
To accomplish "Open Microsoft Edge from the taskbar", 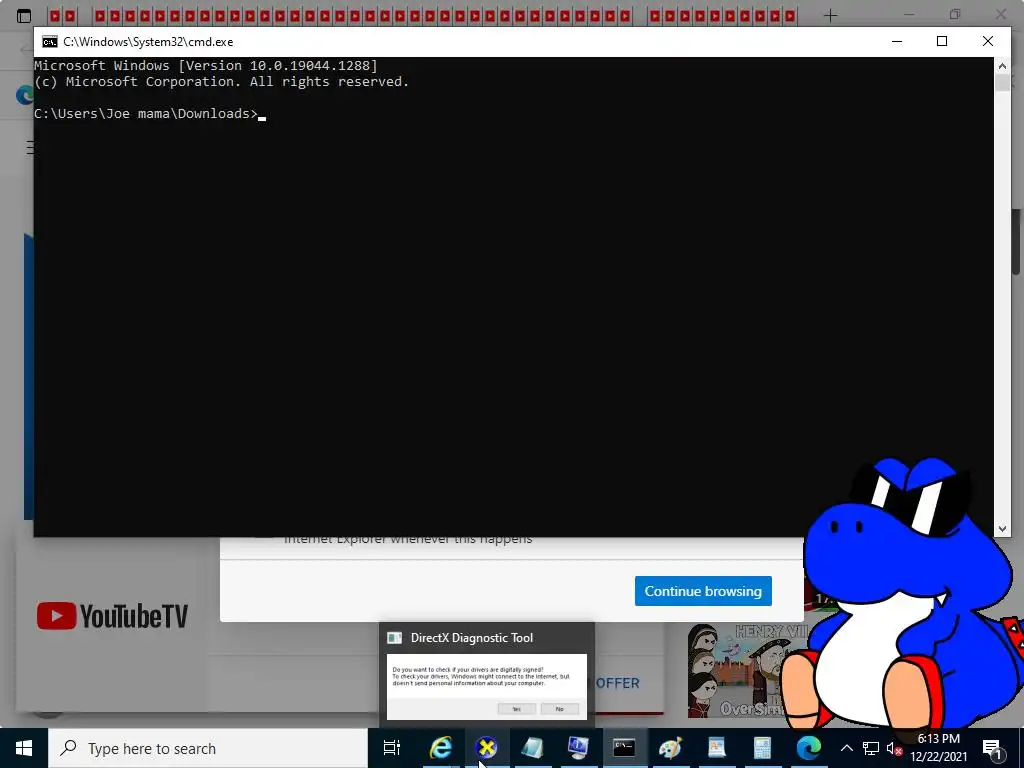I will click(x=808, y=748).
